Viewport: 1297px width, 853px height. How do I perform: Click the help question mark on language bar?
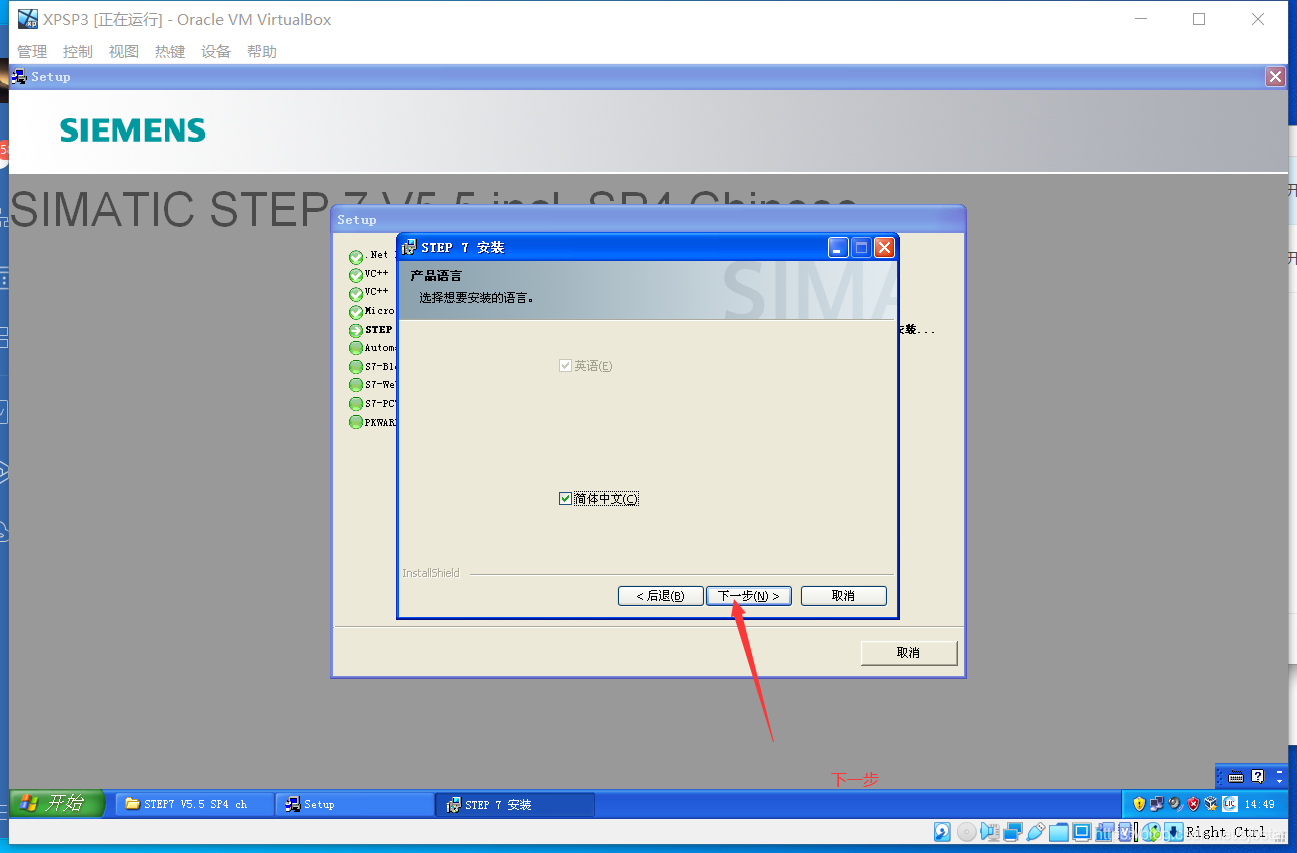[x=1258, y=776]
